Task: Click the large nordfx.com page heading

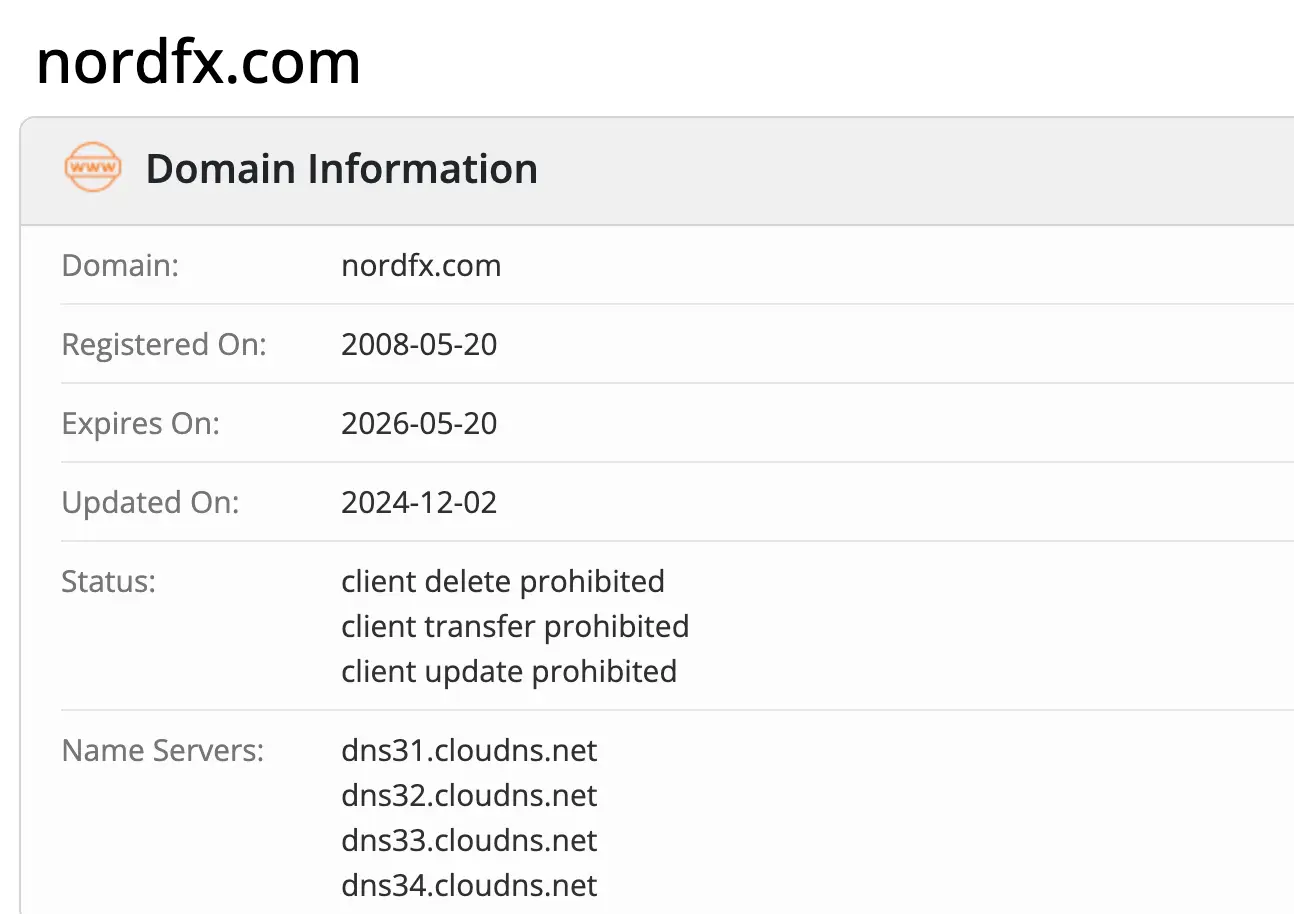Action: (x=198, y=62)
